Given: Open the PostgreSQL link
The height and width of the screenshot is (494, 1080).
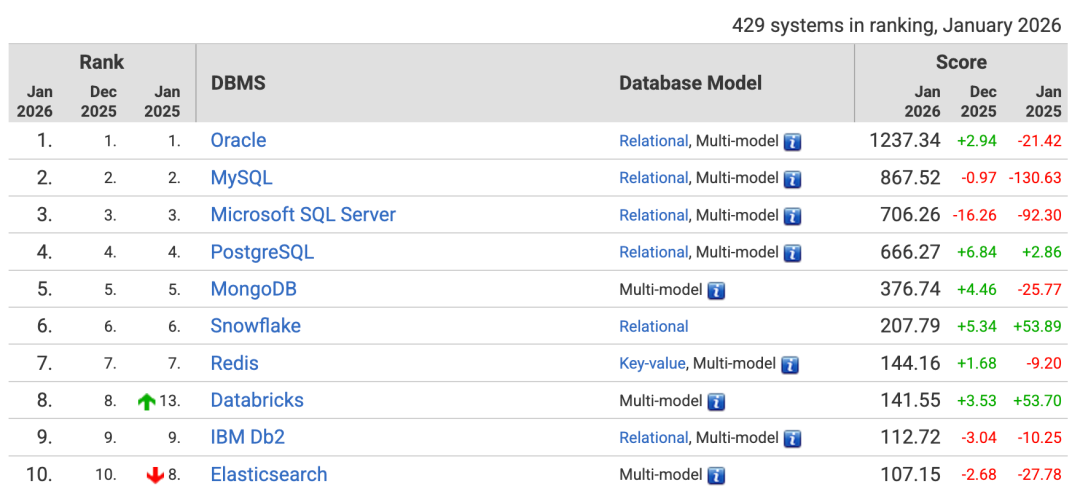Looking at the screenshot, I should point(262,252).
